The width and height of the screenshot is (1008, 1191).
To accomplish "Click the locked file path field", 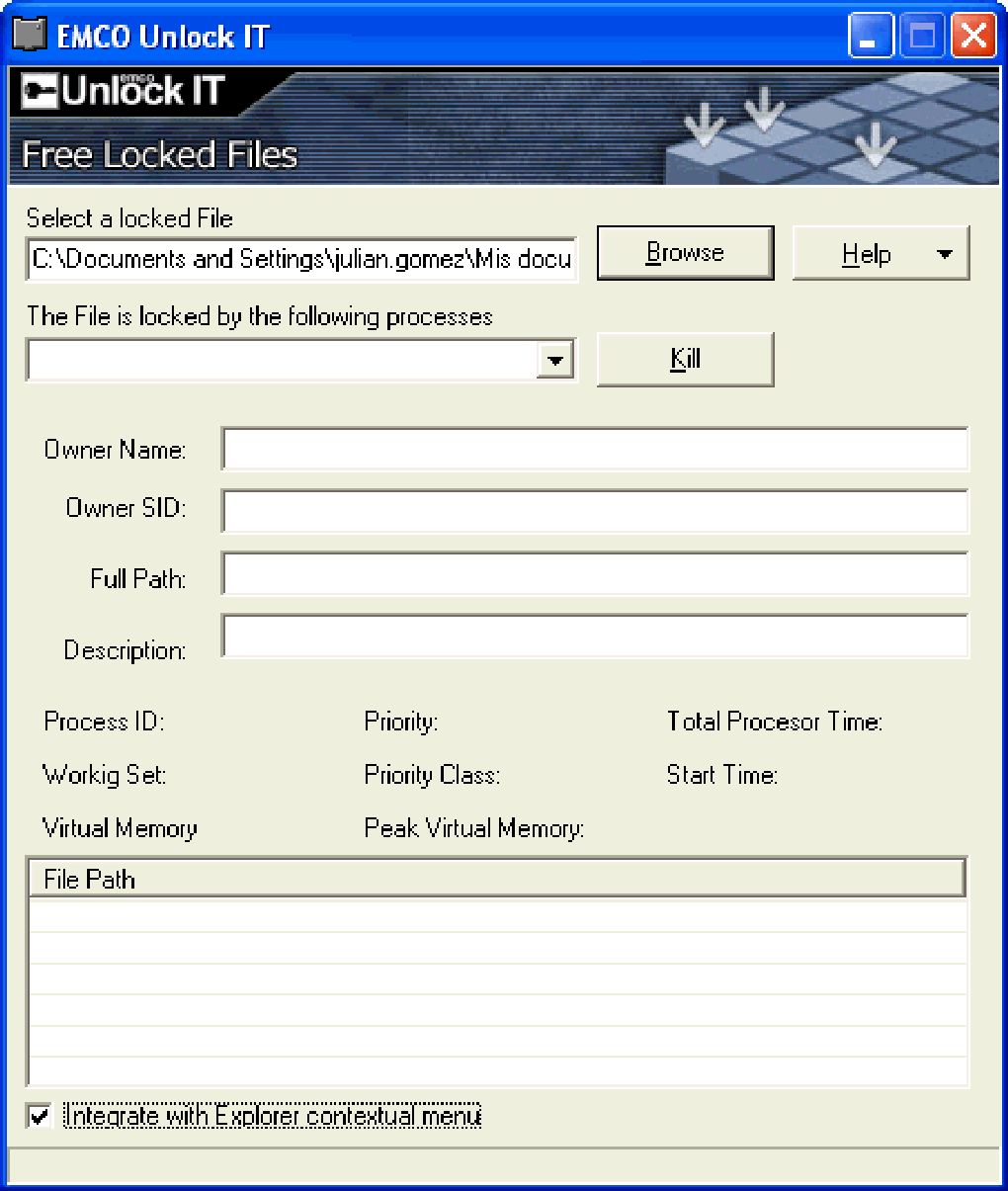I will [x=301, y=259].
